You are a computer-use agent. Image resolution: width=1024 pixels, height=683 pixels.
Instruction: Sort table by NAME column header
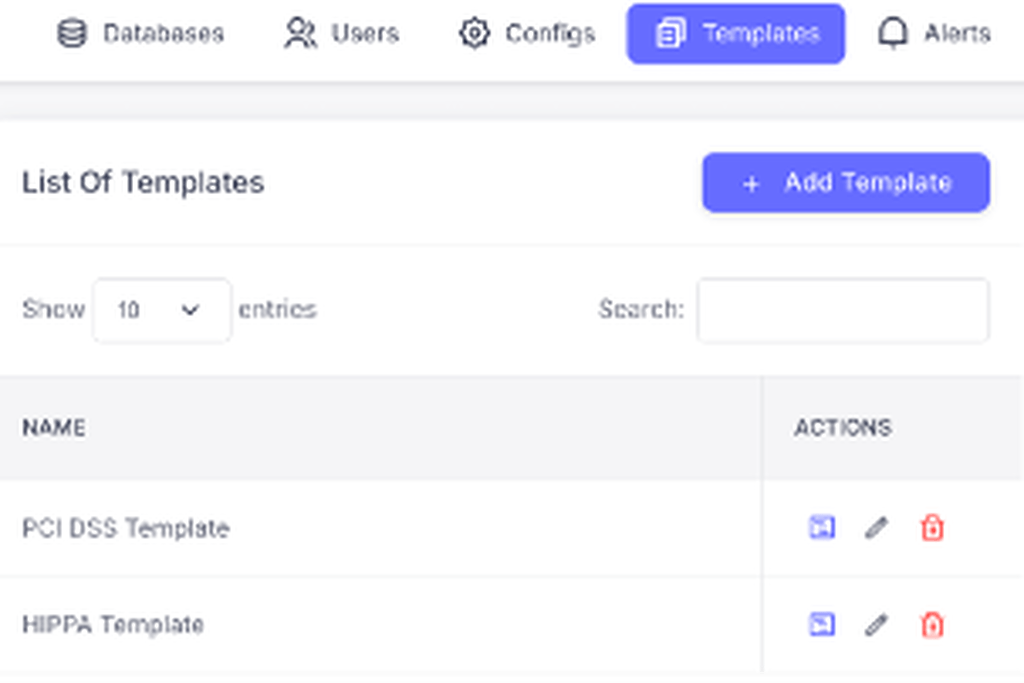54,428
